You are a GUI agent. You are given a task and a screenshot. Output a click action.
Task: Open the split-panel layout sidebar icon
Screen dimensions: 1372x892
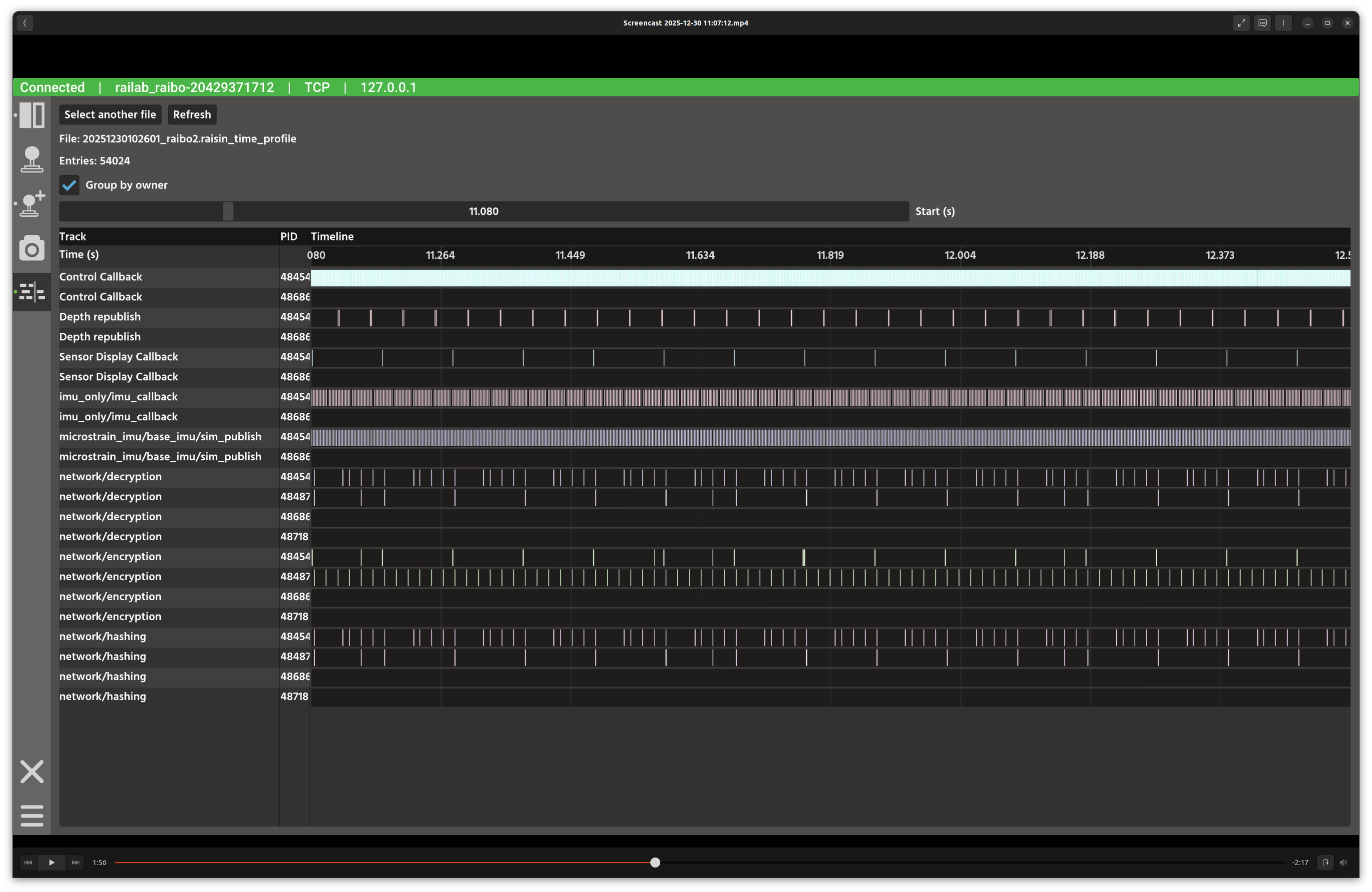click(x=31, y=115)
